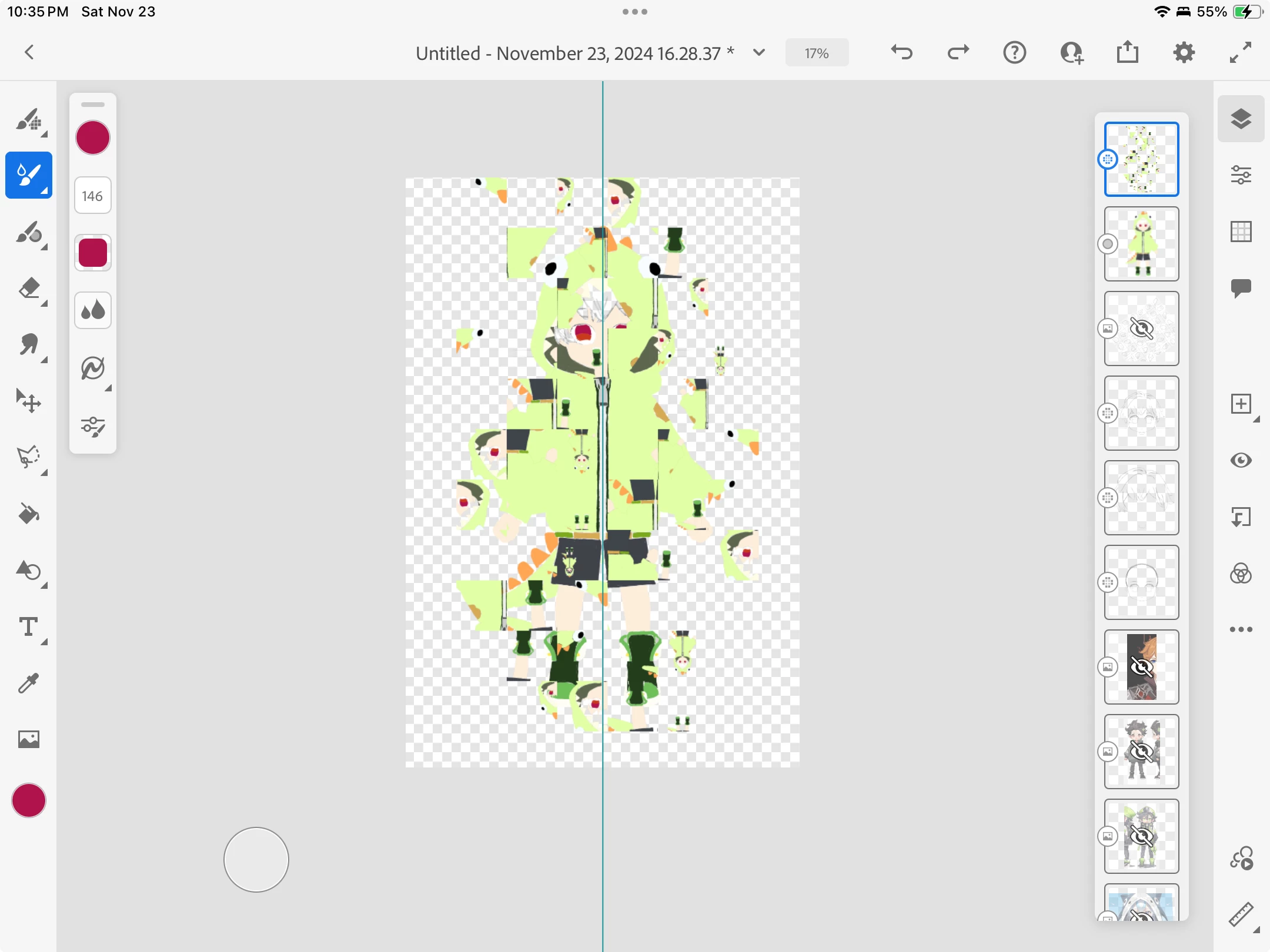Select the Text tool

[28, 627]
